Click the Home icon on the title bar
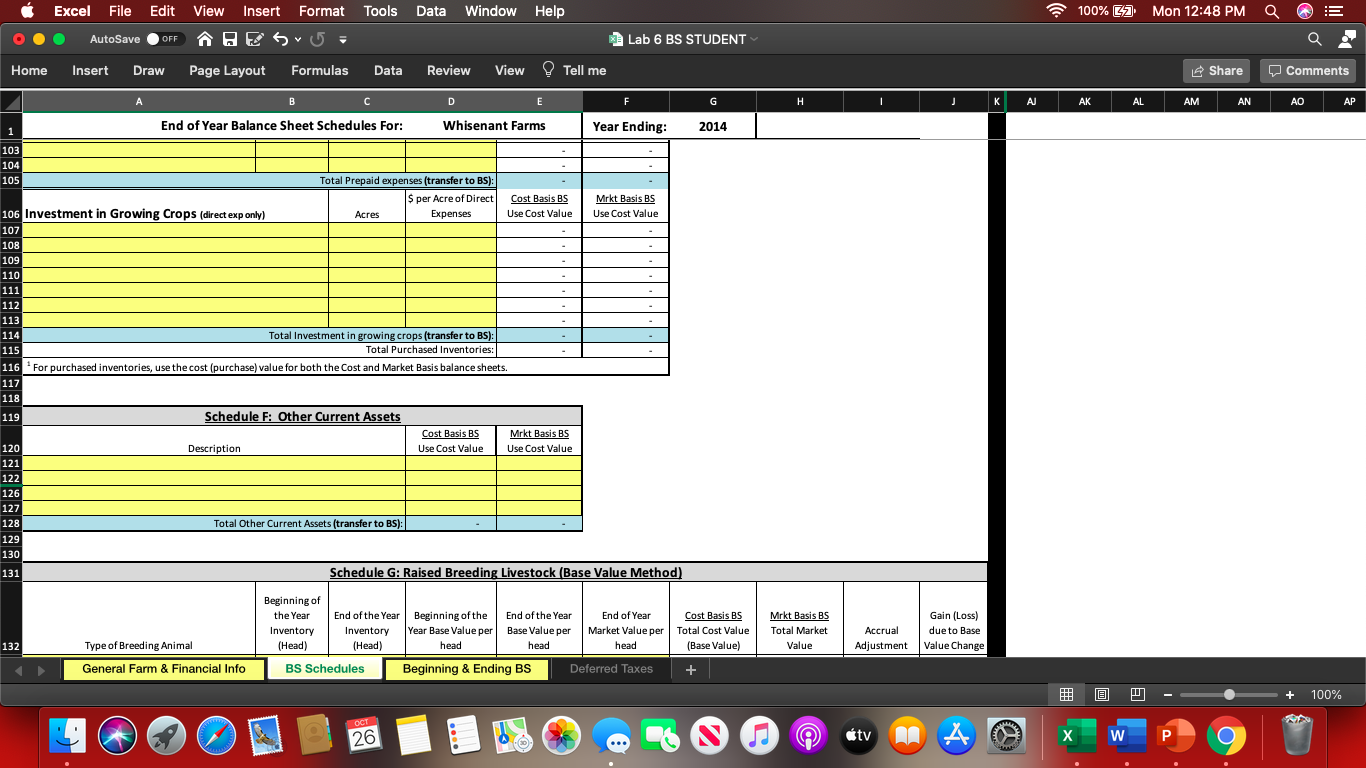 click(x=207, y=37)
